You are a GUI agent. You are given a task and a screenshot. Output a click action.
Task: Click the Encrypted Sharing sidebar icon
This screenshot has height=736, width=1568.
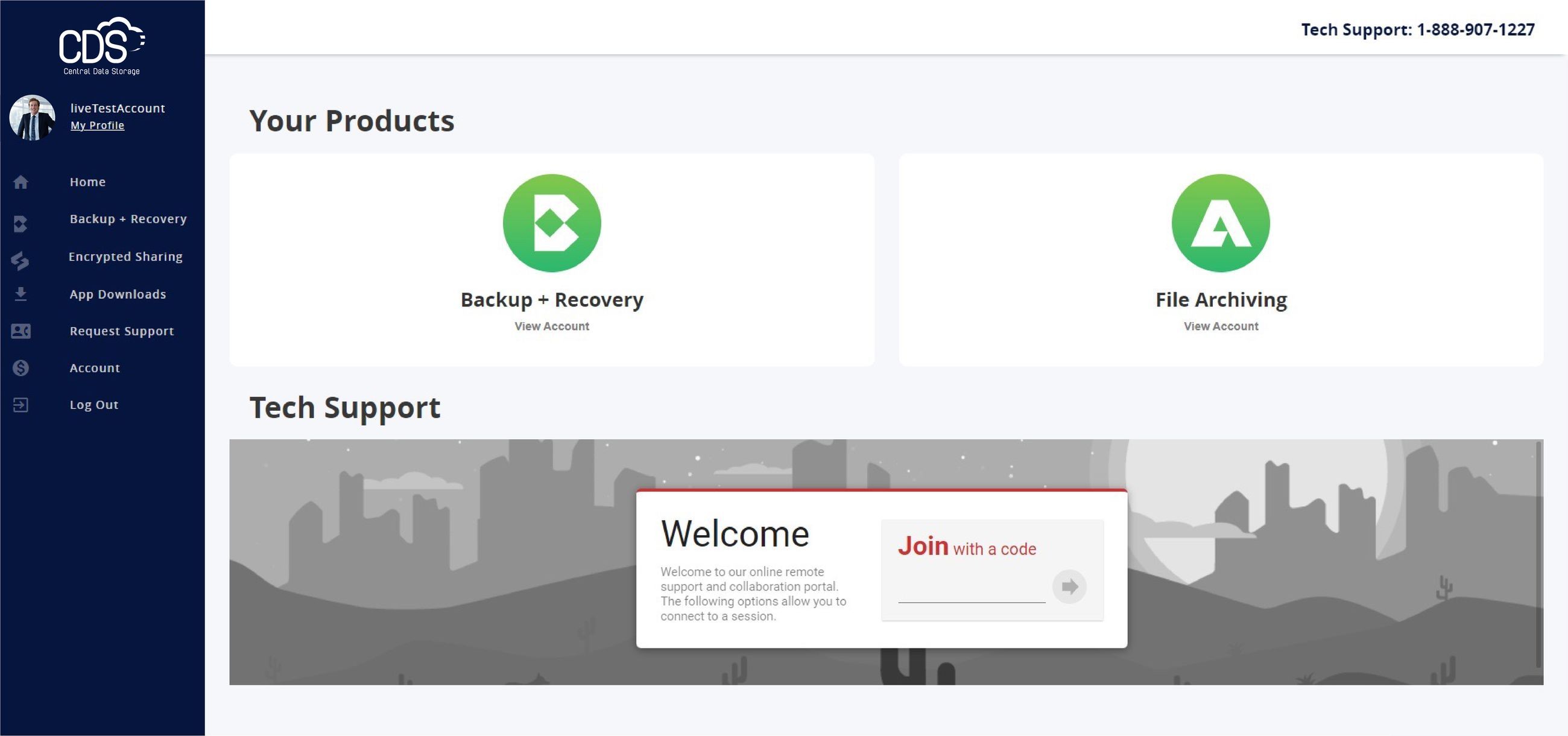tap(20, 261)
